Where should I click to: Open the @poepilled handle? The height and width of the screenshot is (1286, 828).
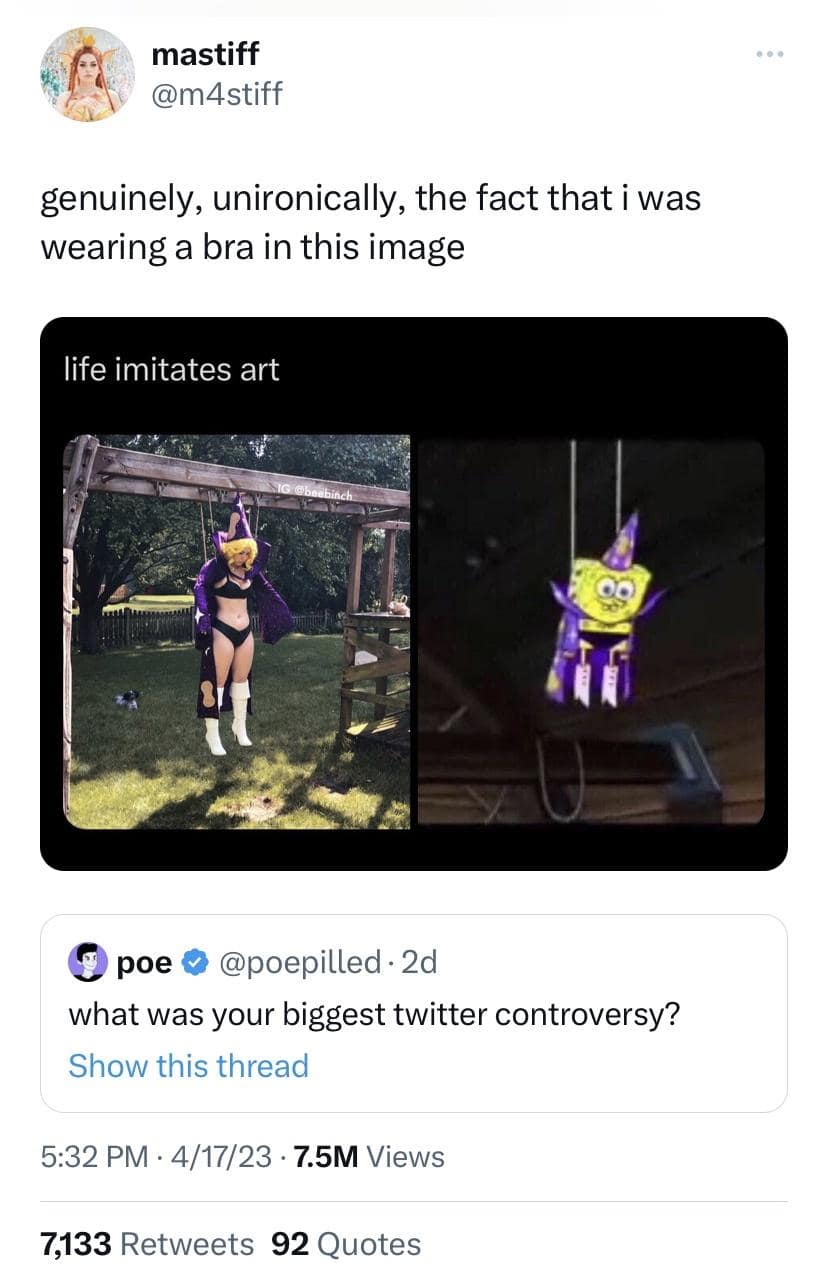click(297, 962)
